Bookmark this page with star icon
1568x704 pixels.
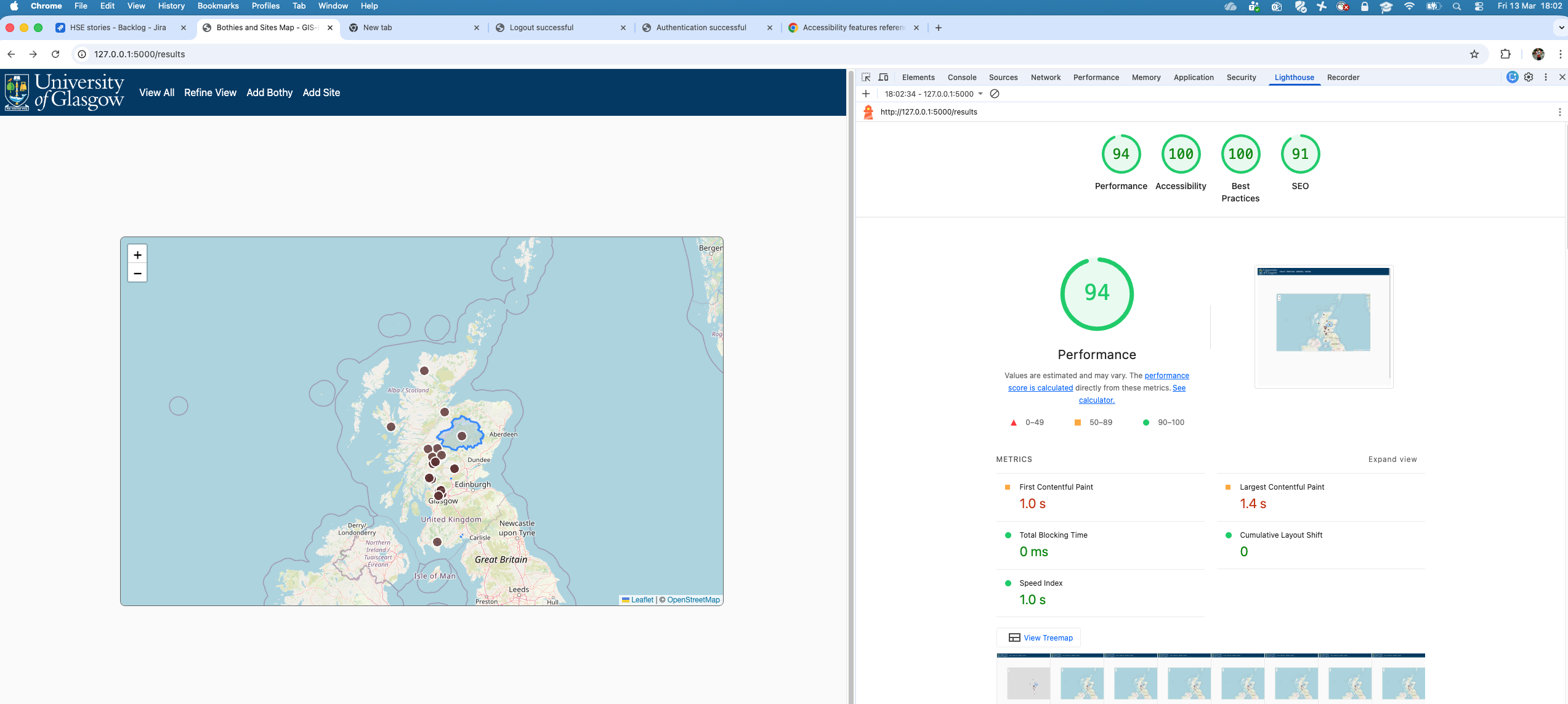[1474, 54]
